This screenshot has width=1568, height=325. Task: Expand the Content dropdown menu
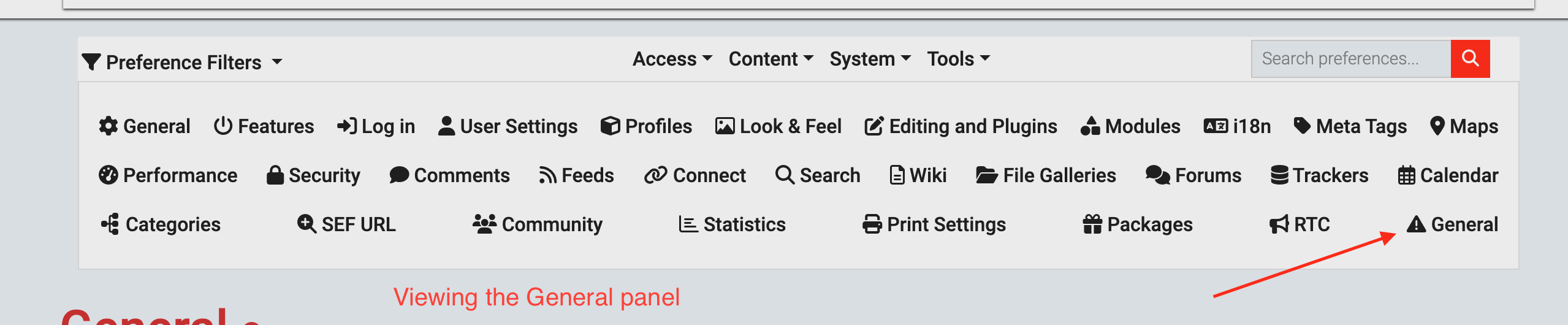click(x=771, y=59)
